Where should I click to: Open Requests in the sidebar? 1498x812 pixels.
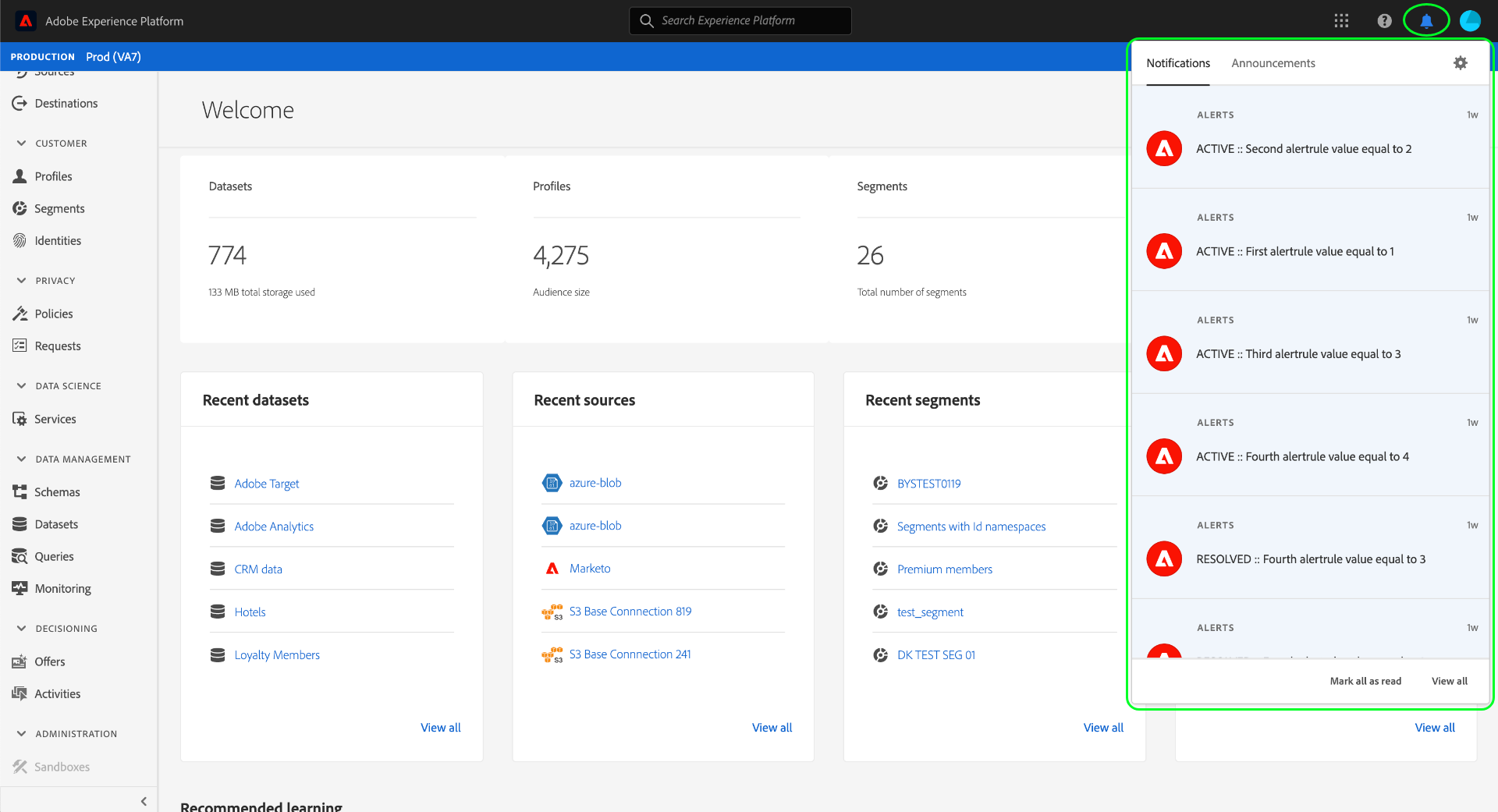coord(47,346)
